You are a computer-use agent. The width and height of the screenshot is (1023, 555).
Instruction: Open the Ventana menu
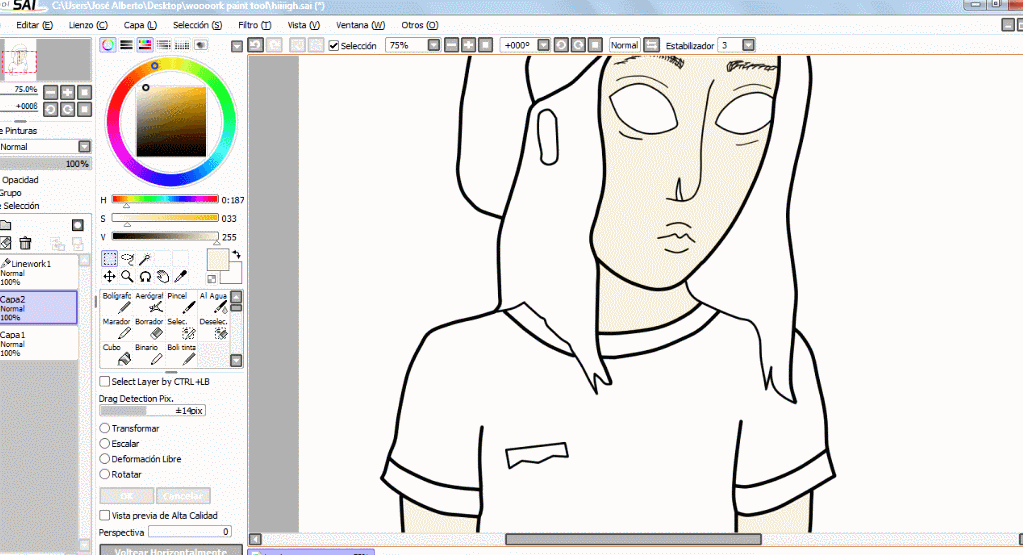pyautogui.click(x=360, y=25)
